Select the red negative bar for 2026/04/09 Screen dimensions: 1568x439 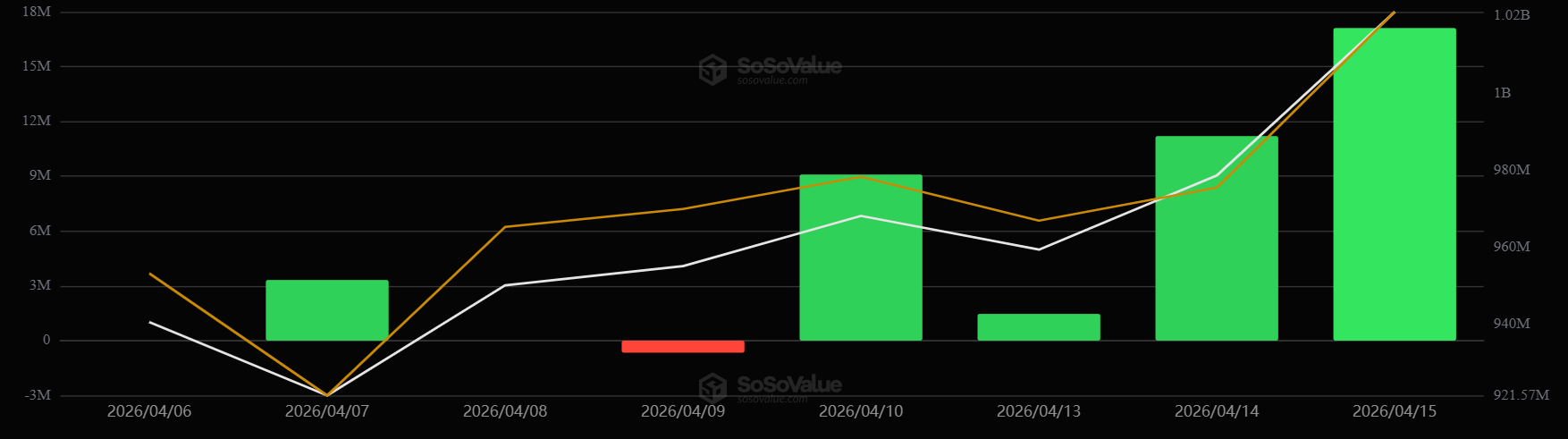click(683, 346)
